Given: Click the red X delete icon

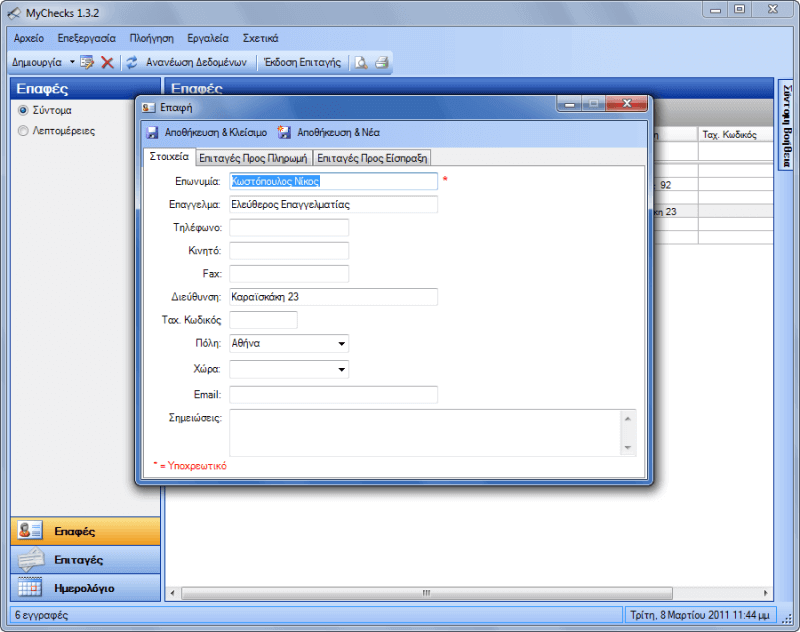Looking at the screenshot, I should [x=107, y=62].
